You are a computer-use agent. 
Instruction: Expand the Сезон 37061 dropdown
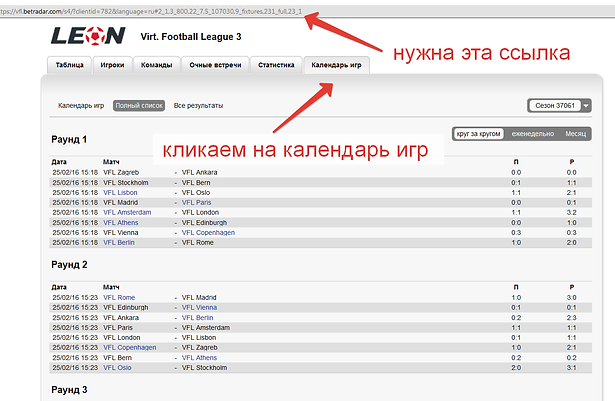coord(559,105)
